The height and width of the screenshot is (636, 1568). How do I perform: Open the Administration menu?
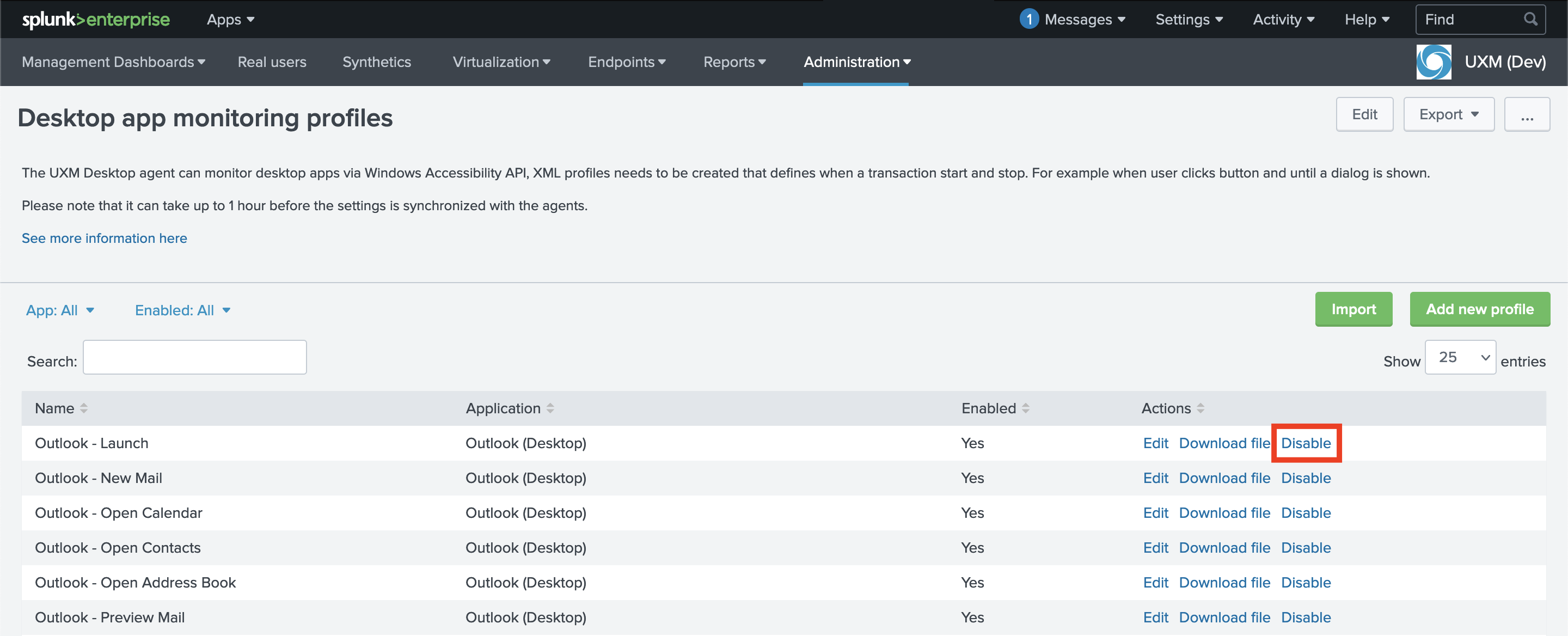point(856,62)
